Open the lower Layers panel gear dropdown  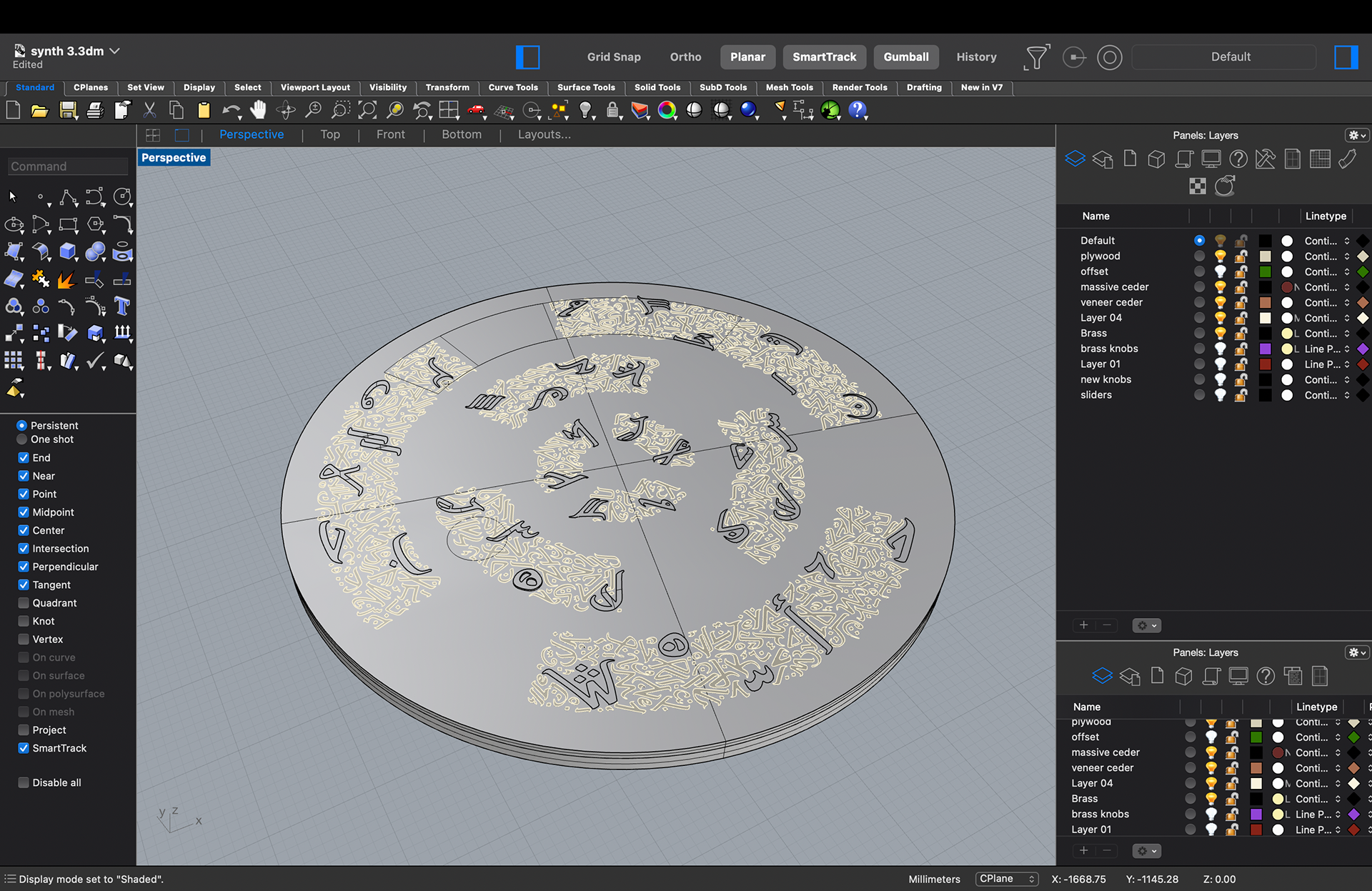(x=1356, y=652)
